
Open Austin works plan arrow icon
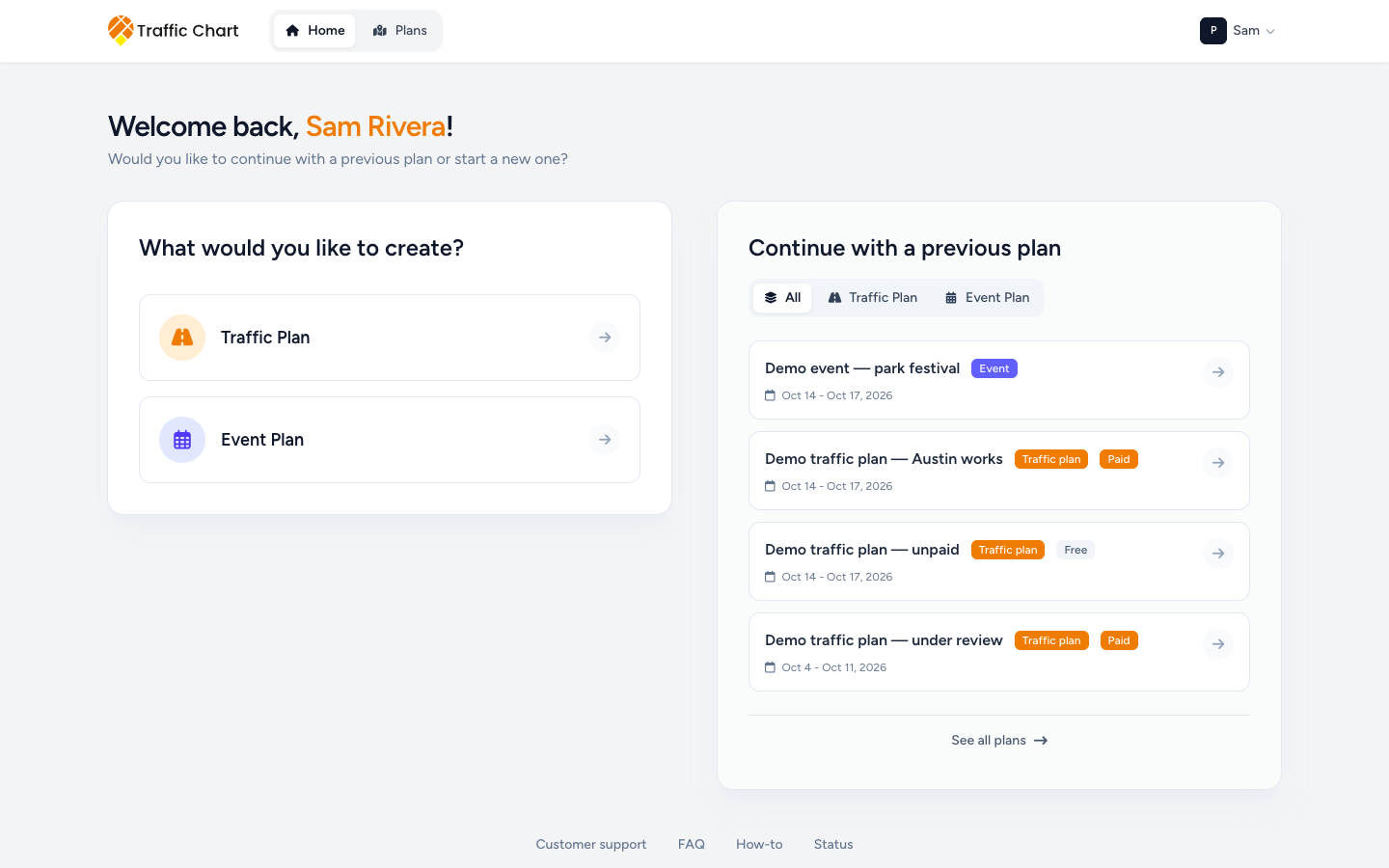tap(1218, 463)
